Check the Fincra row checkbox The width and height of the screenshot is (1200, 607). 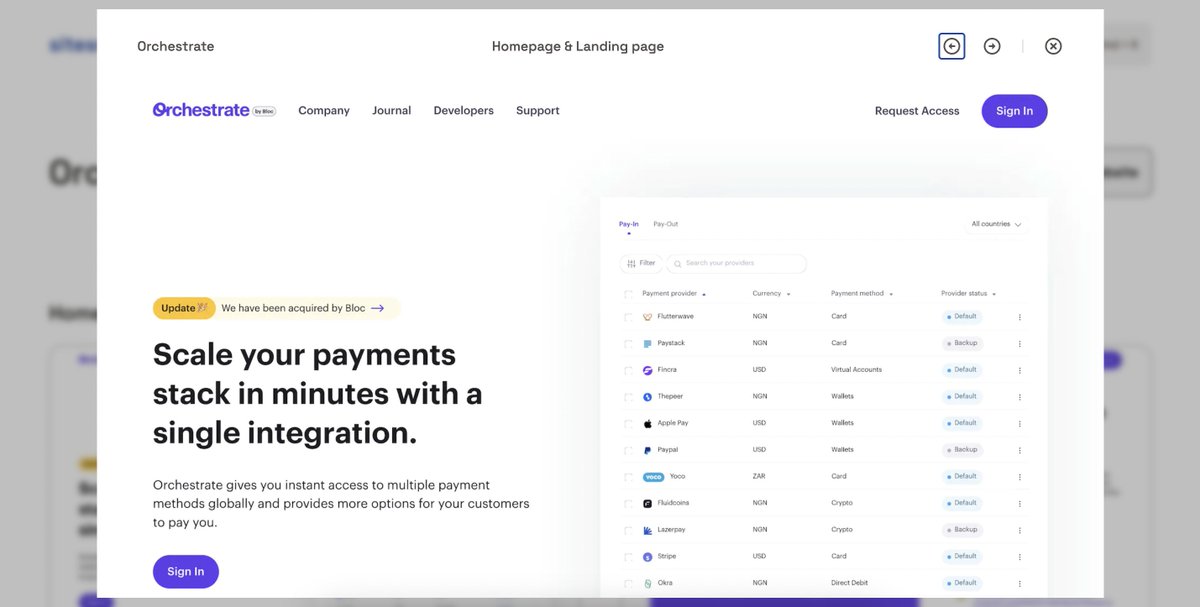[628, 370]
